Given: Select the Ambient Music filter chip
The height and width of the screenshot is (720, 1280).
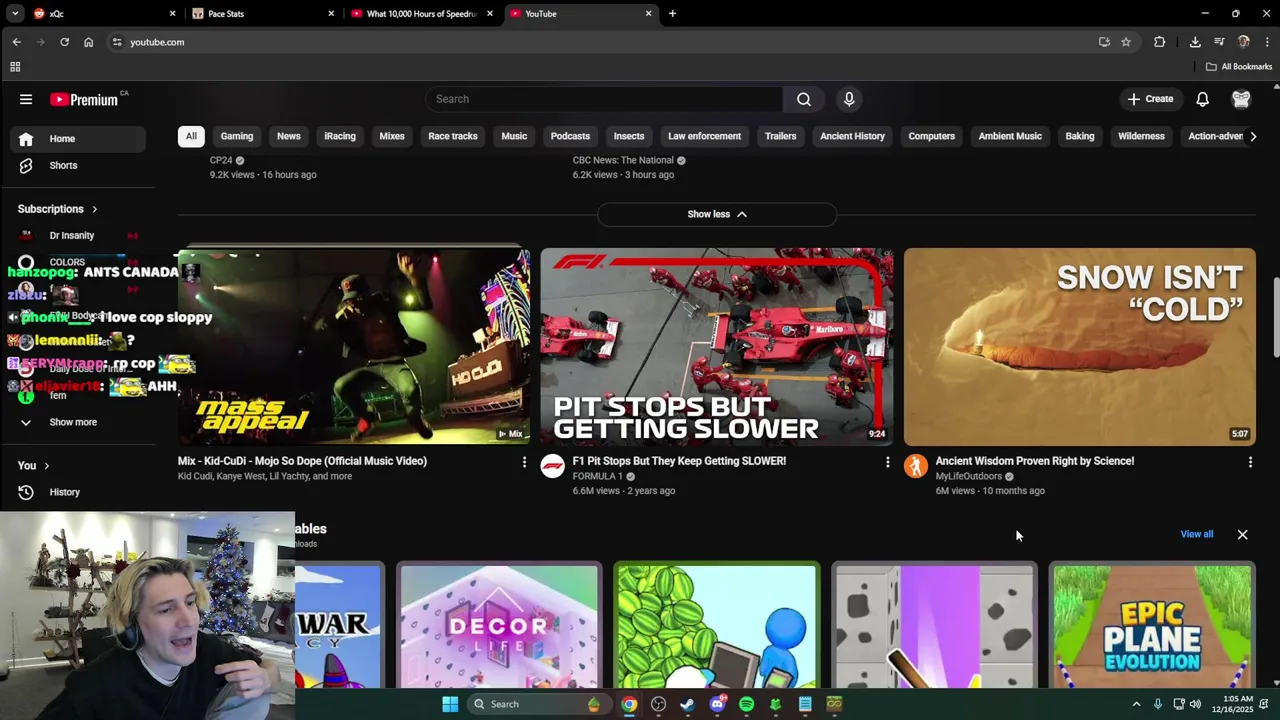Looking at the screenshot, I should point(1010,136).
